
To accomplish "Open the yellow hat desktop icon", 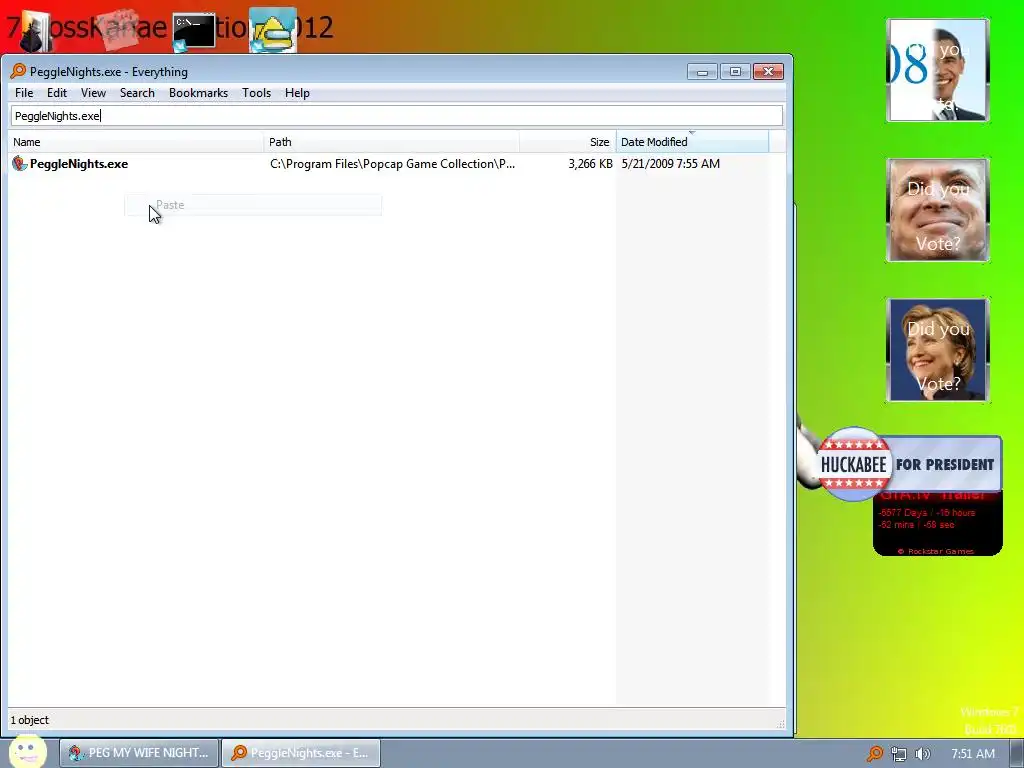I will point(273,31).
